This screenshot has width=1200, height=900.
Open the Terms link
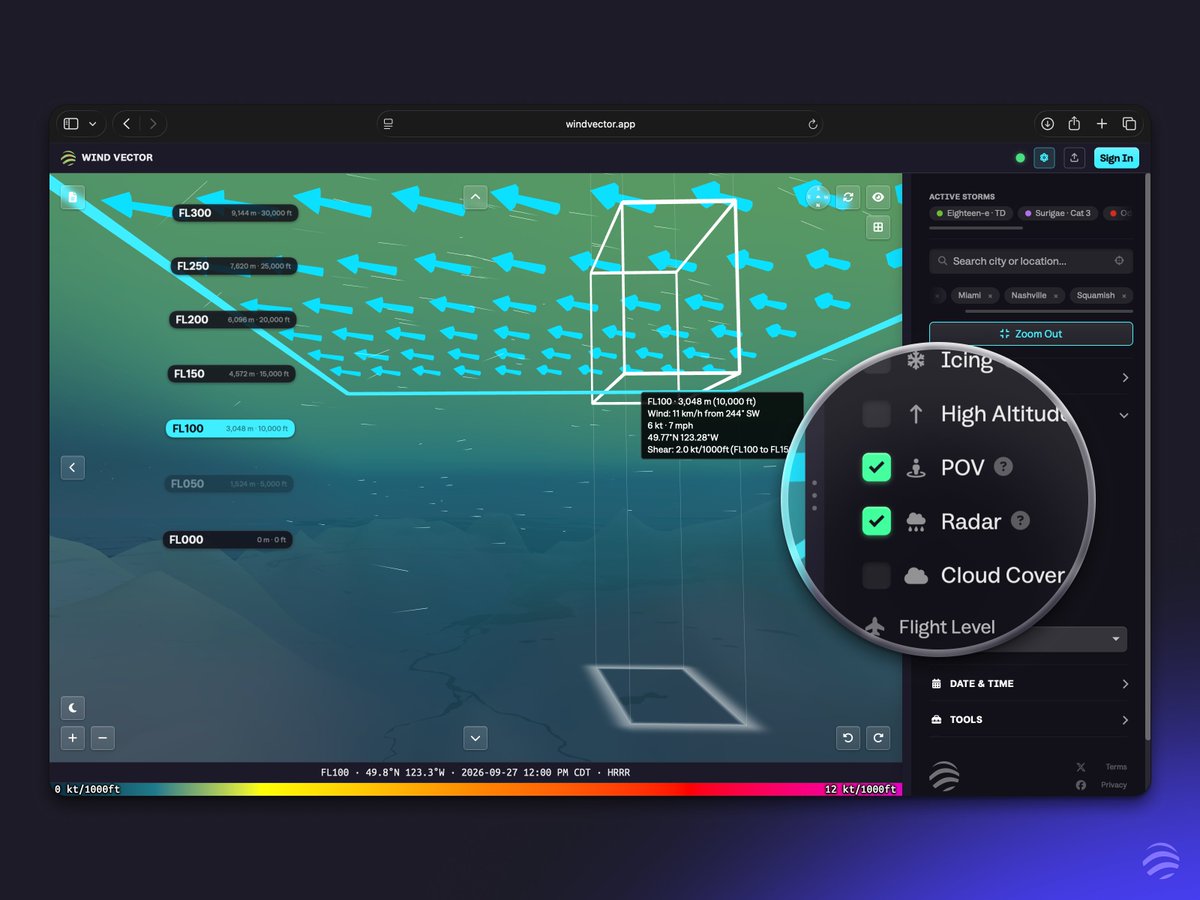pyautogui.click(x=1116, y=767)
